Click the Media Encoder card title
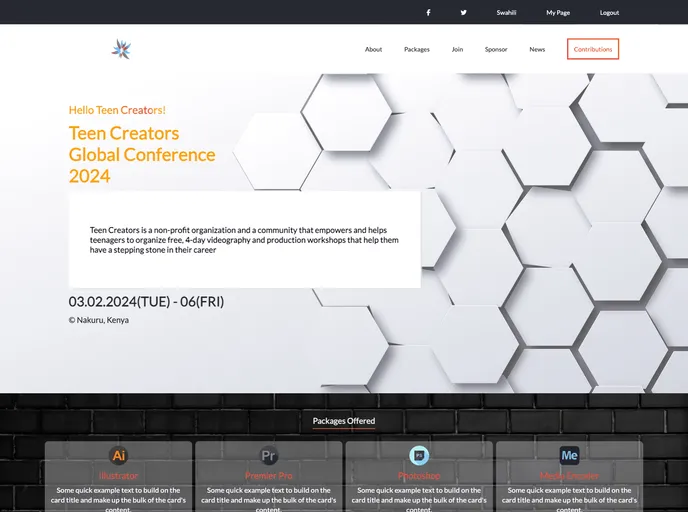 point(570,476)
